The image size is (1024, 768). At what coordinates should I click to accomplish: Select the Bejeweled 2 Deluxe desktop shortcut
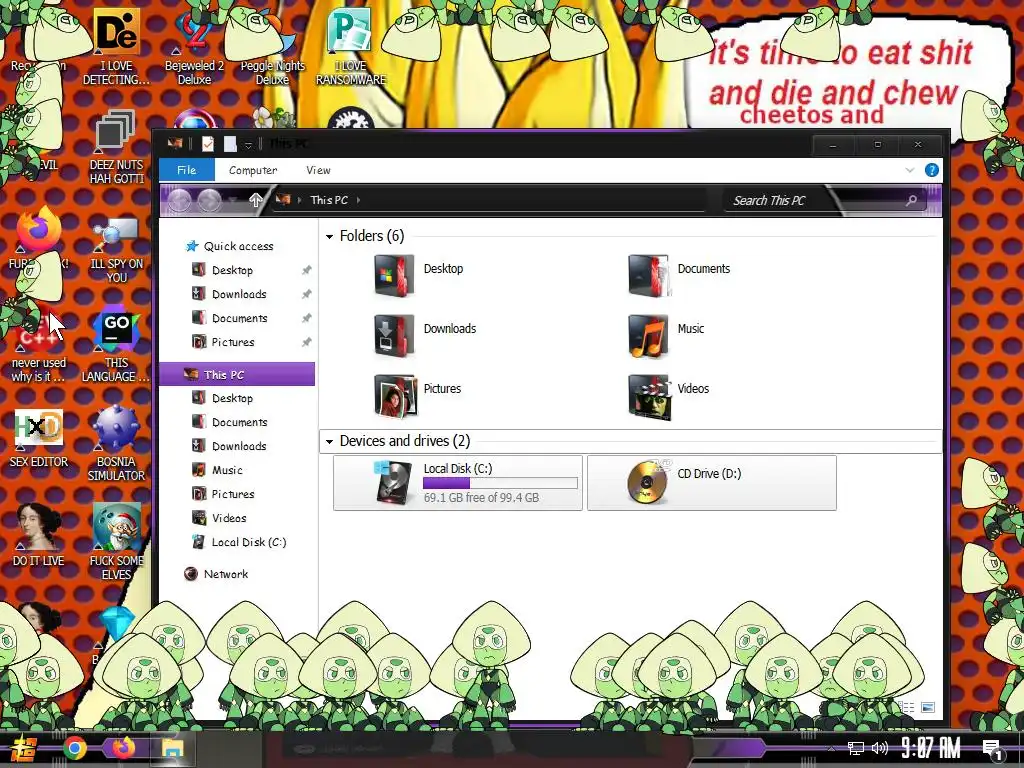click(x=194, y=47)
